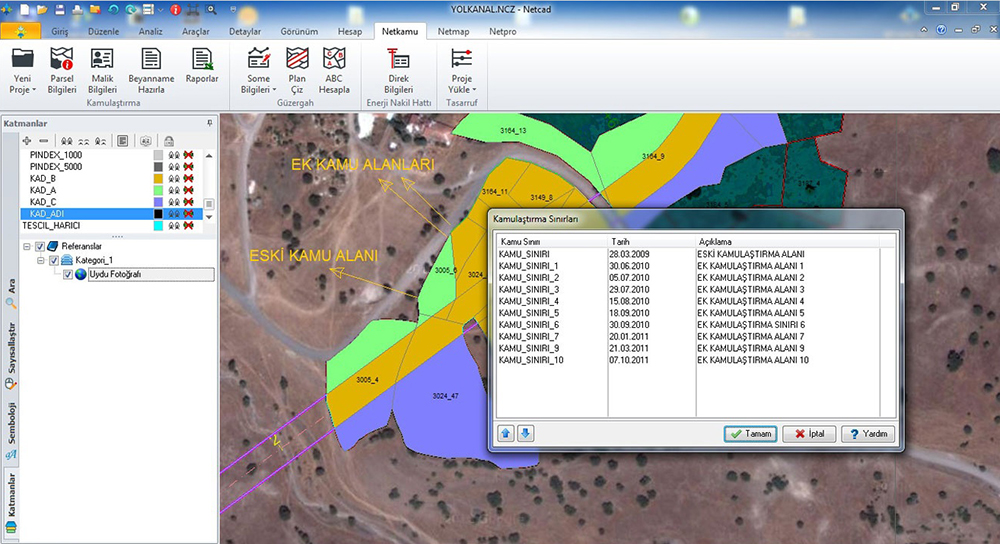
Task: Open Parsel Bilgileri from the ribbon
Action: click(x=62, y=66)
